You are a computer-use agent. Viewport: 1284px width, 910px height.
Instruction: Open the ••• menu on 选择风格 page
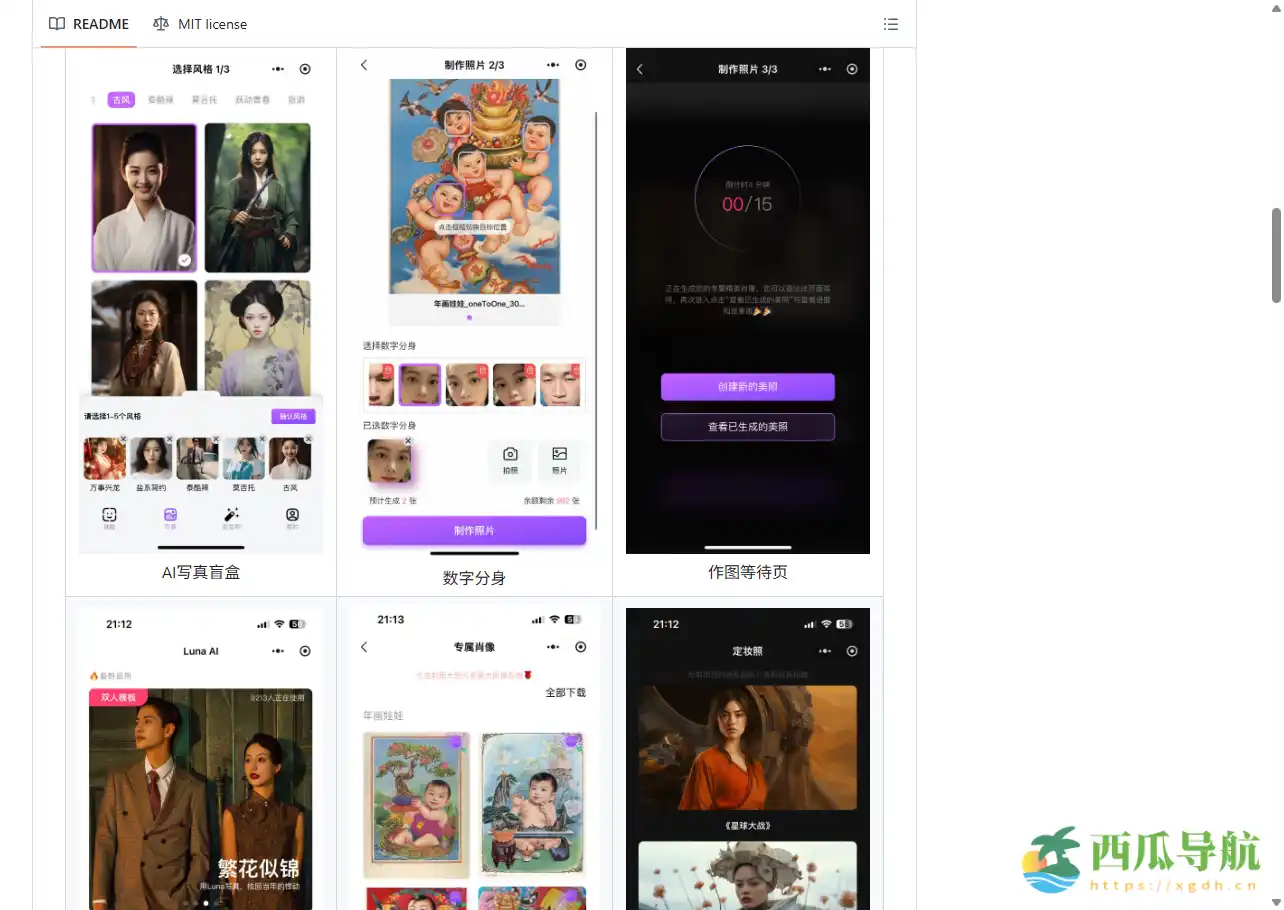click(x=278, y=69)
